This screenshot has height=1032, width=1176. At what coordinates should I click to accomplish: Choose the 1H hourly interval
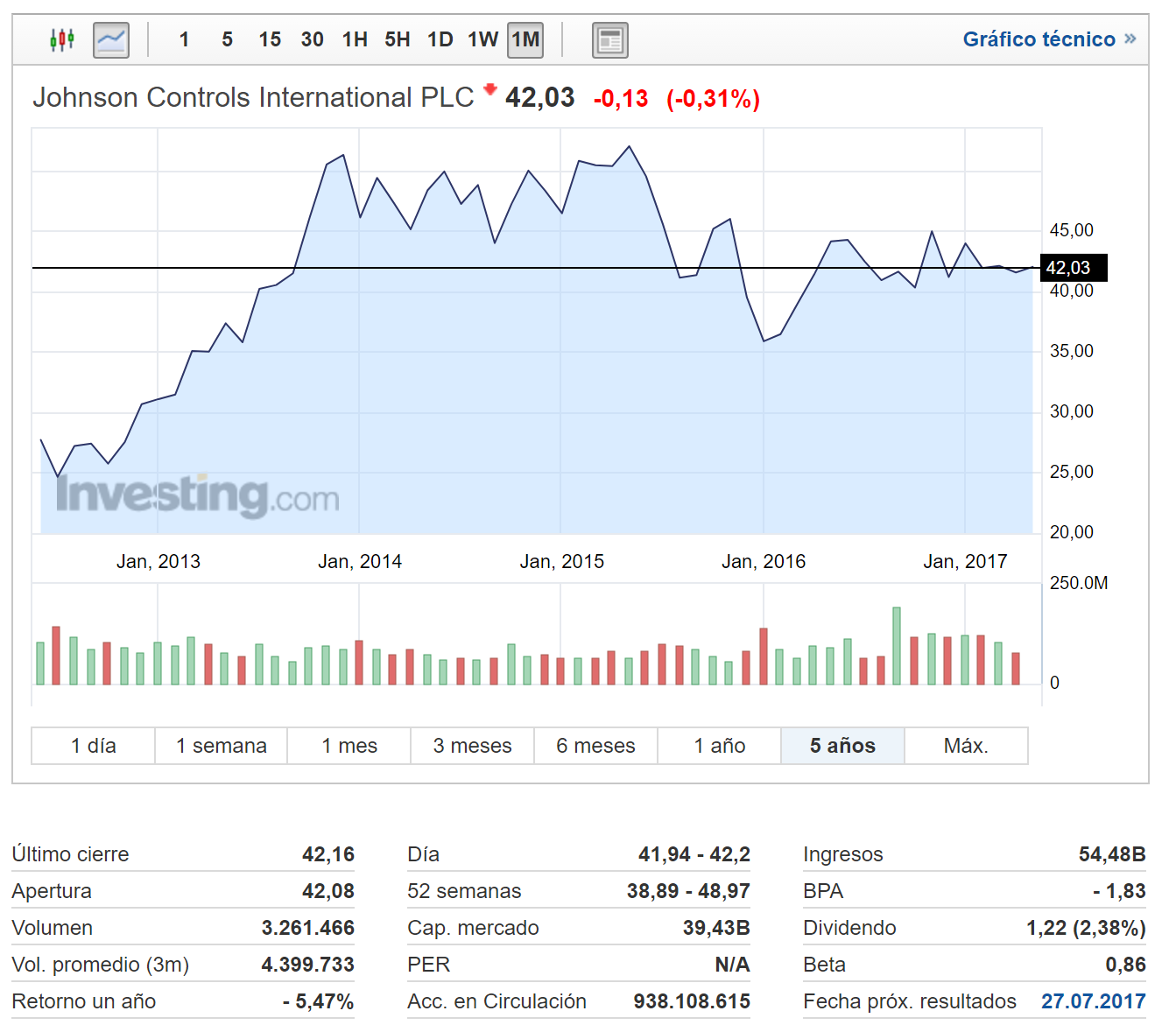coord(355,39)
